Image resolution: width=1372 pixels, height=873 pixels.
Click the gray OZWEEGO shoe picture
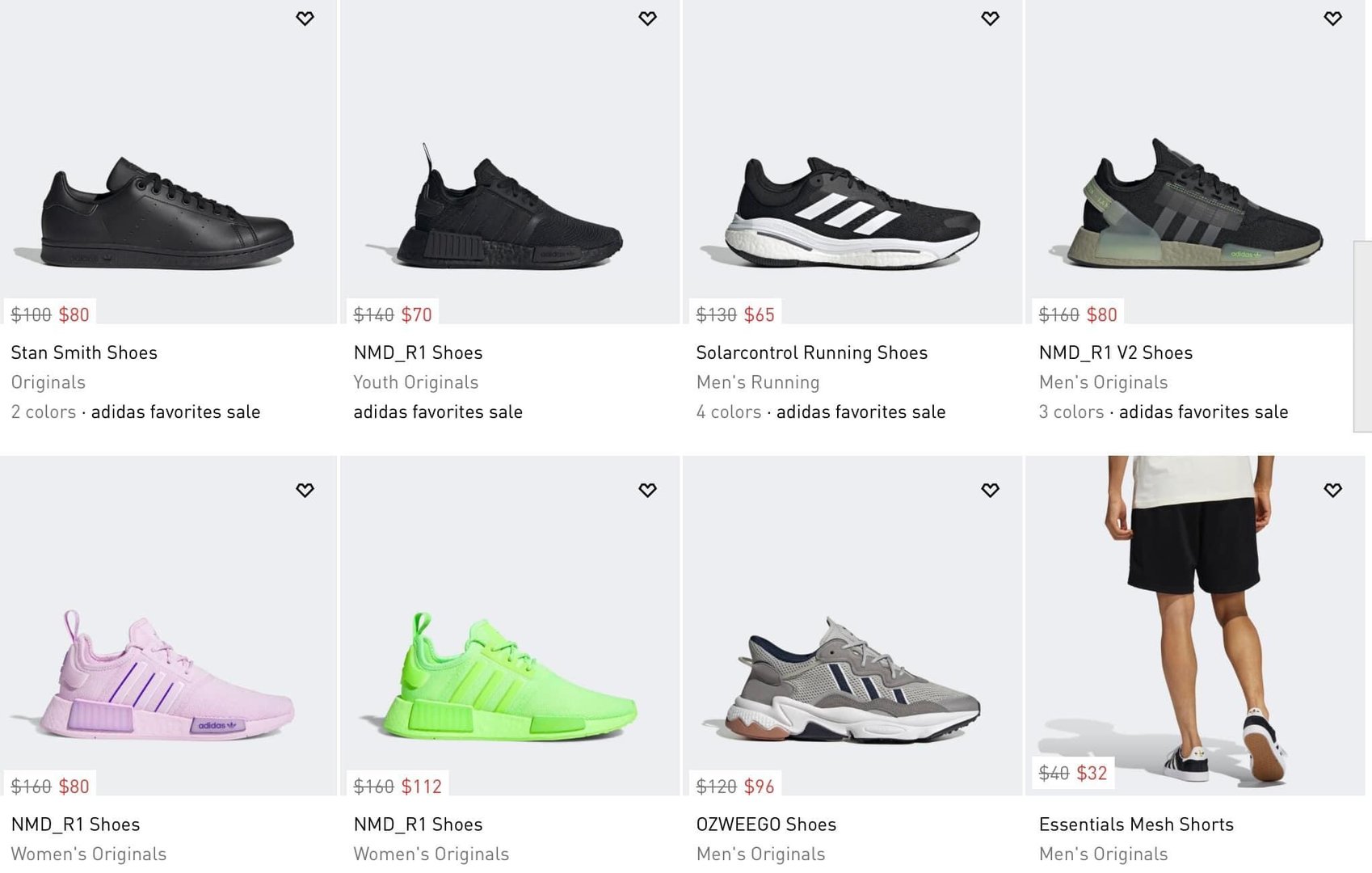pos(852,683)
